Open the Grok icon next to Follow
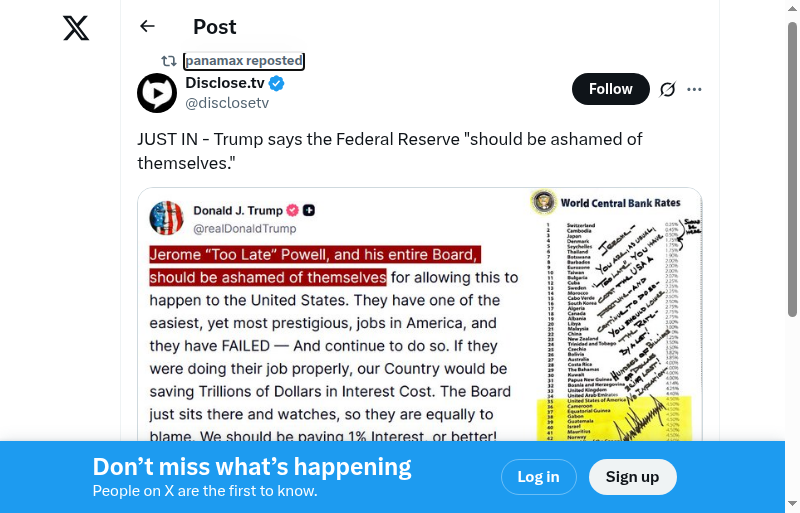 [x=667, y=89]
